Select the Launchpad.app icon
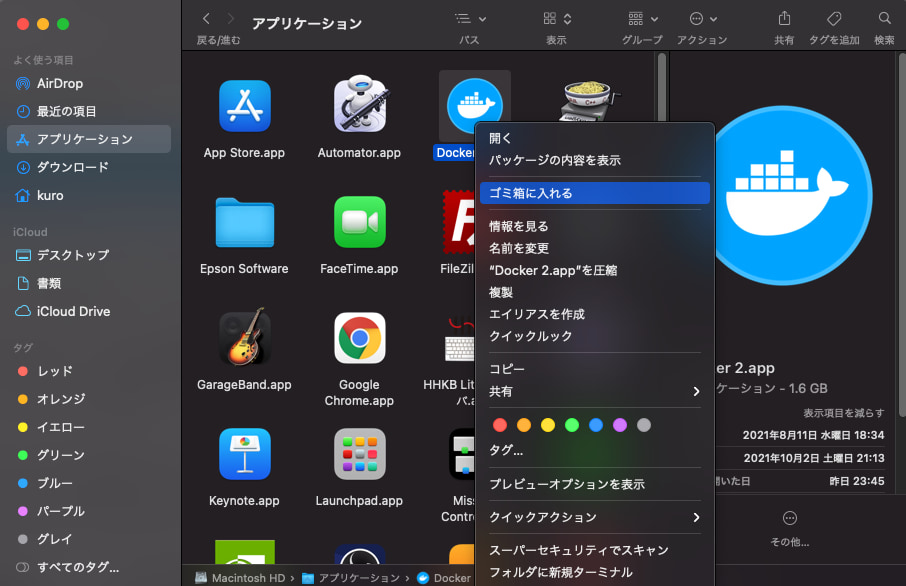 359,454
